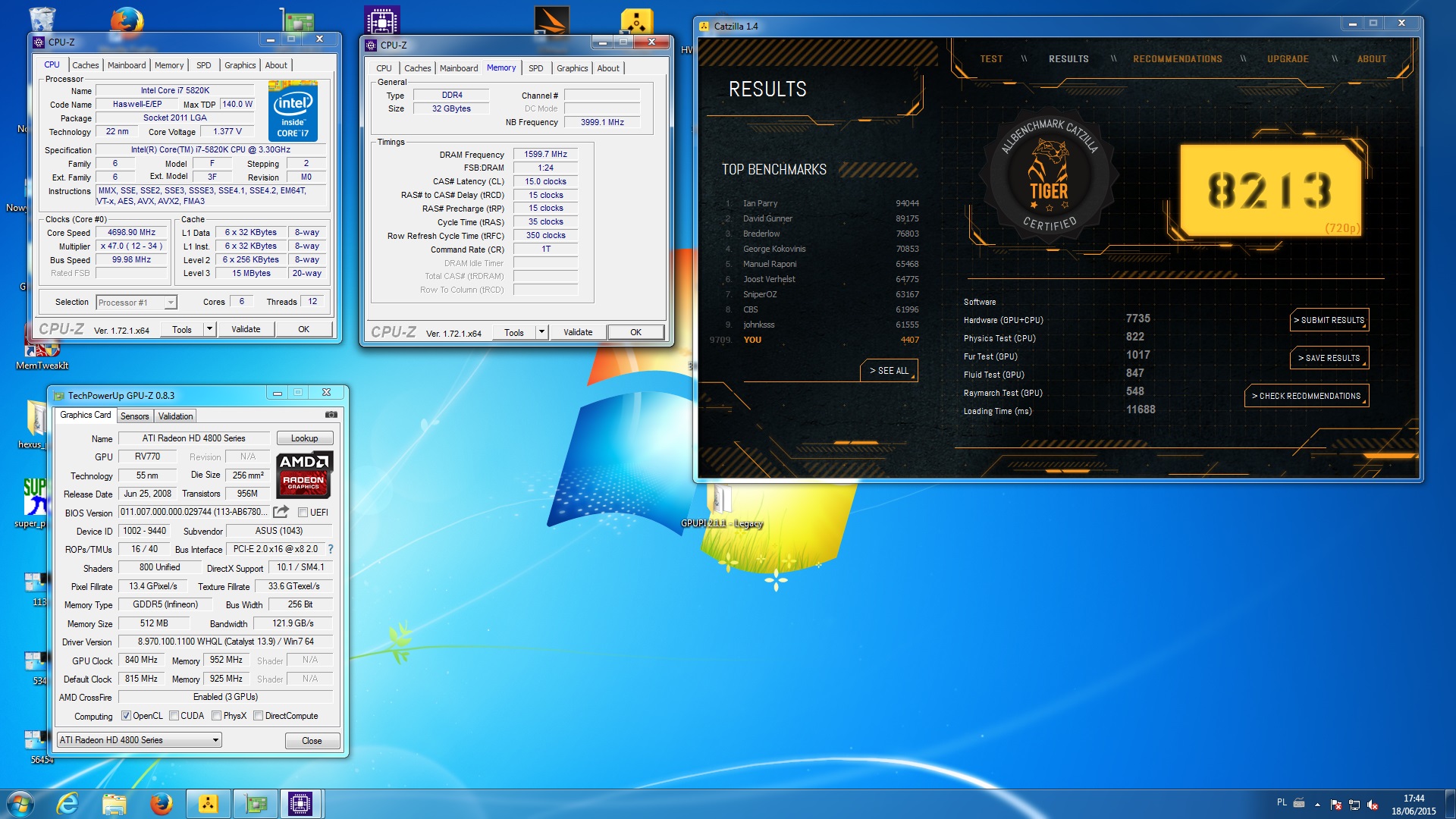1456x819 pixels.
Task: Launch the super_pi desktop shortcut
Action: click(x=34, y=503)
